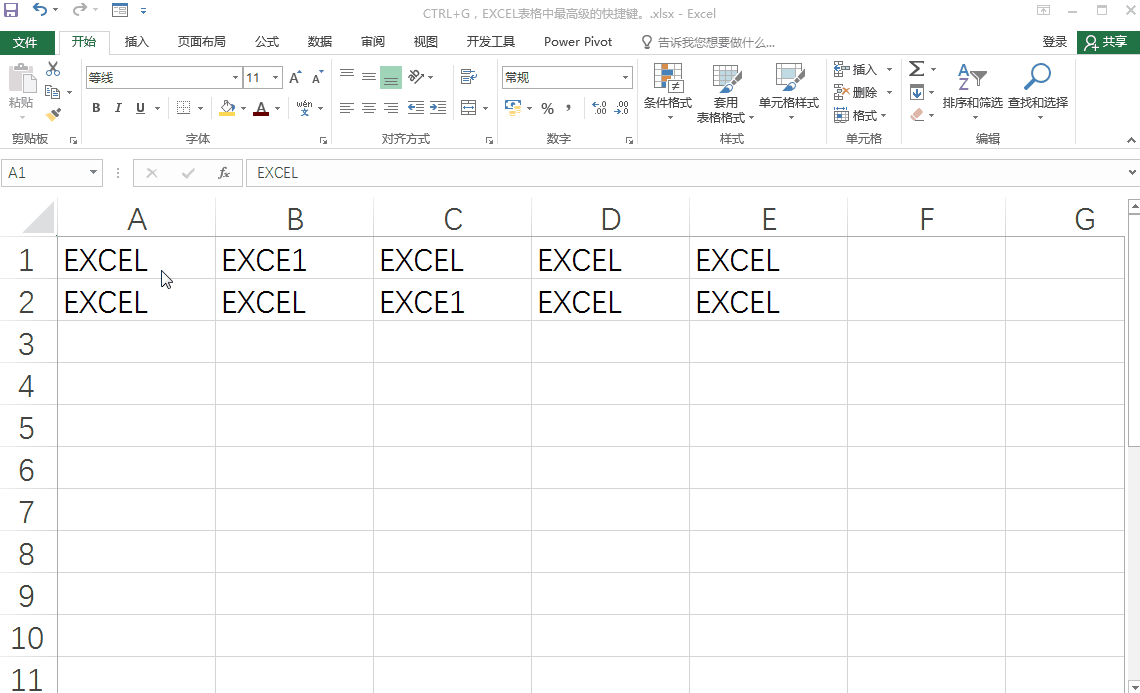Apply cell borders icon
Viewport: 1140px width, 693px height.
click(x=184, y=108)
